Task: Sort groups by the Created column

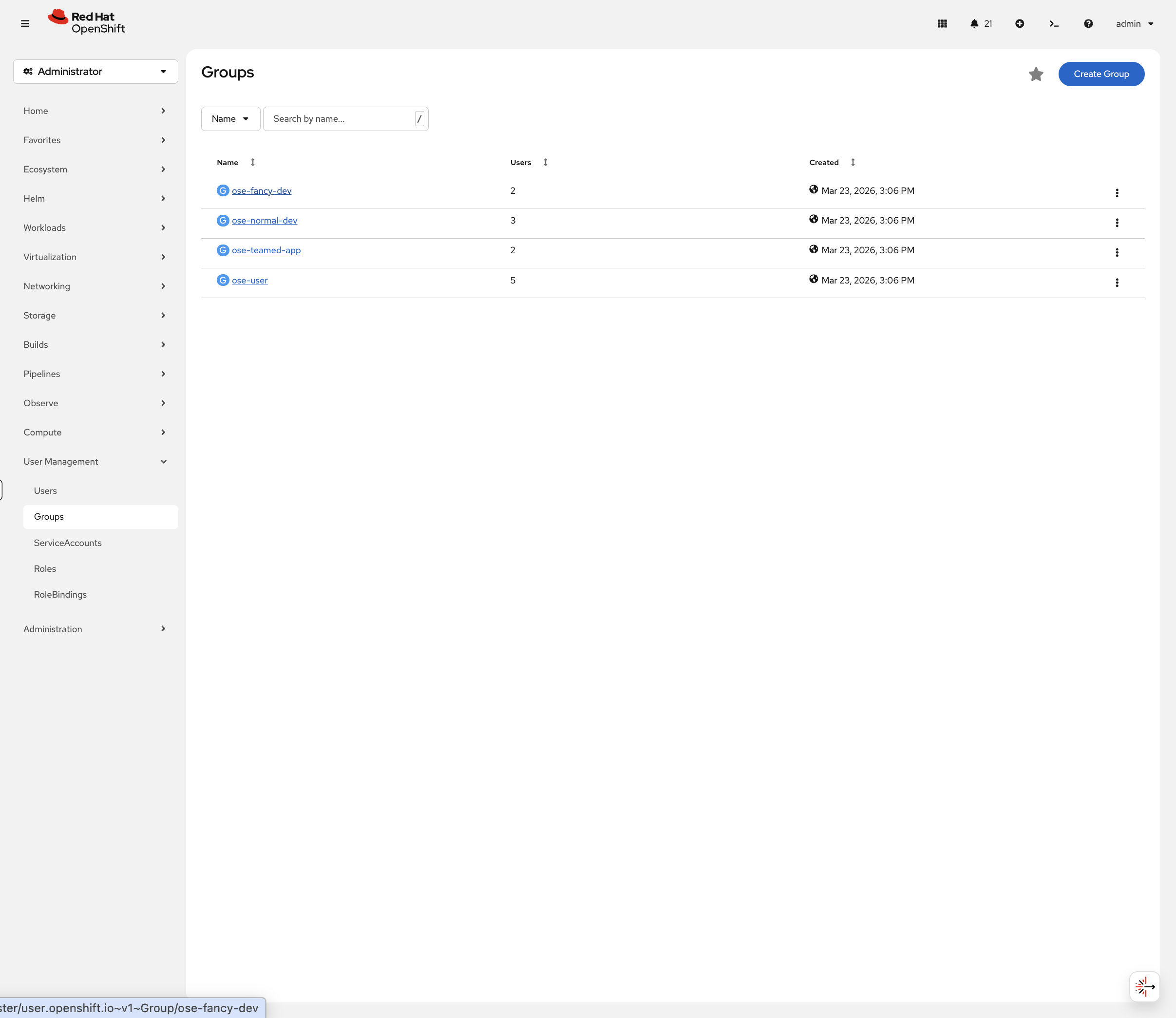Action: [853, 163]
